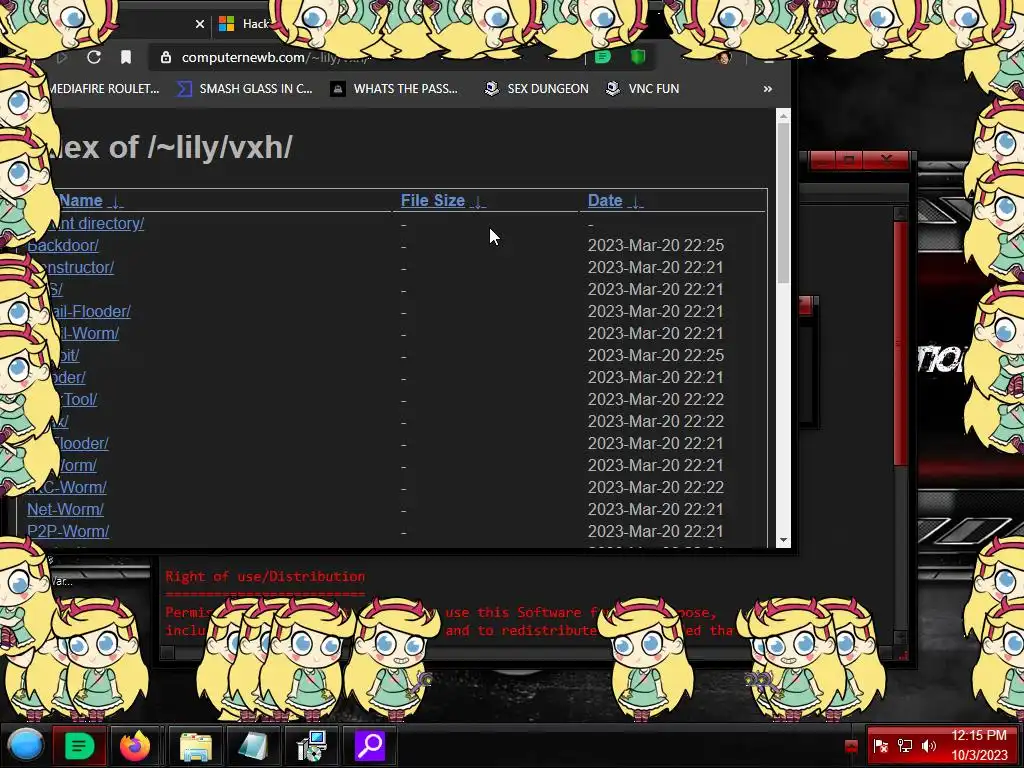Open SEX DUNGEON bookmark
Image resolution: width=1024 pixels, height=768 pixels.
[536, 89]
